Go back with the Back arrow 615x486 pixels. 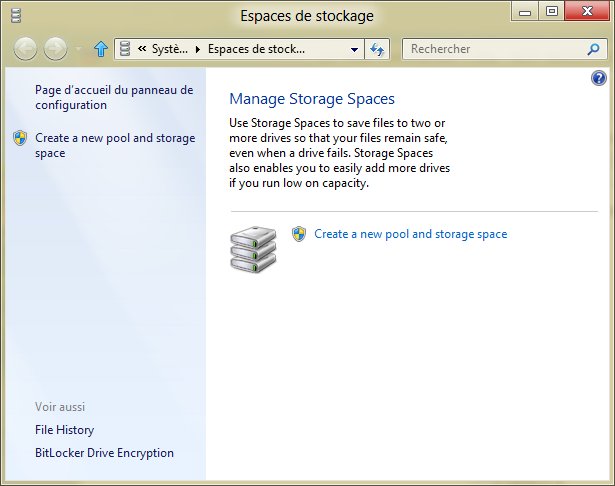(x=27, y=48)
